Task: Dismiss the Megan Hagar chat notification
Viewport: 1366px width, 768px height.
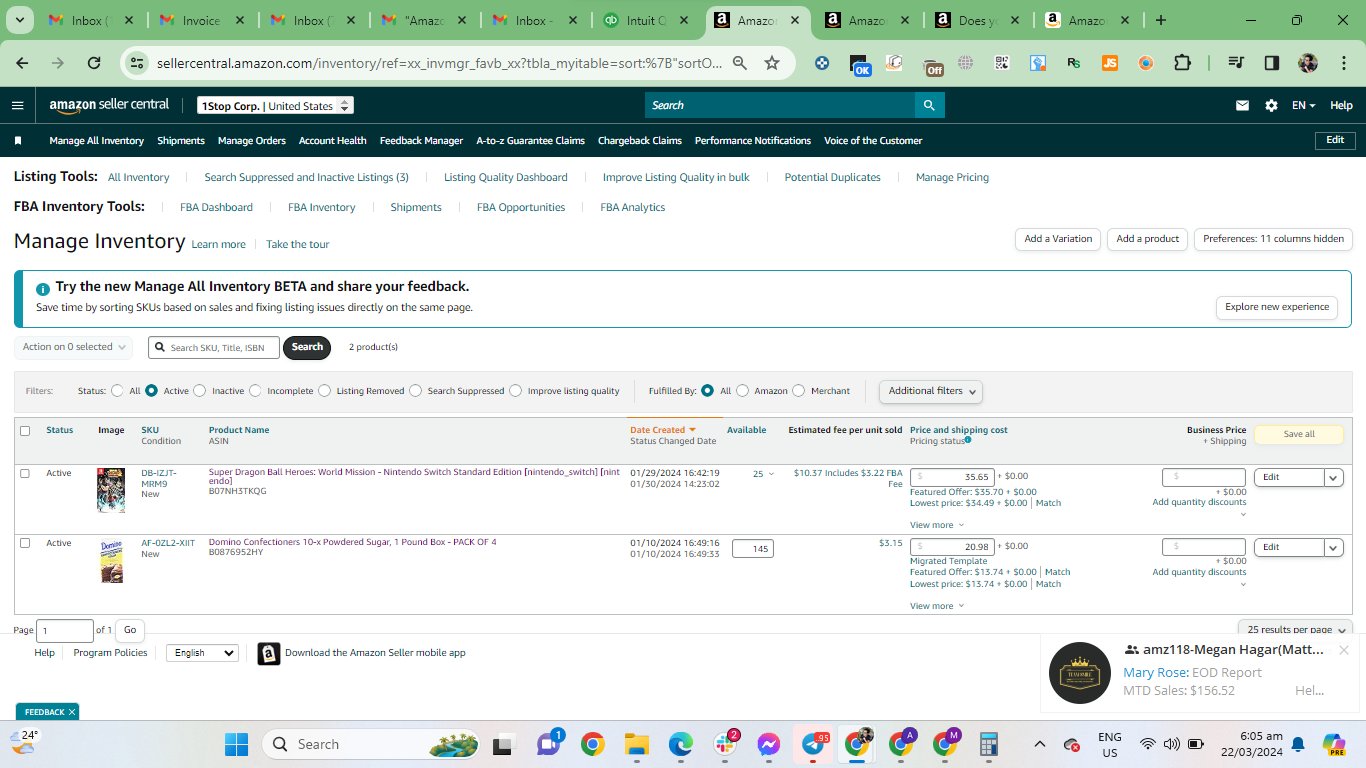Action: click(1344, 650)
